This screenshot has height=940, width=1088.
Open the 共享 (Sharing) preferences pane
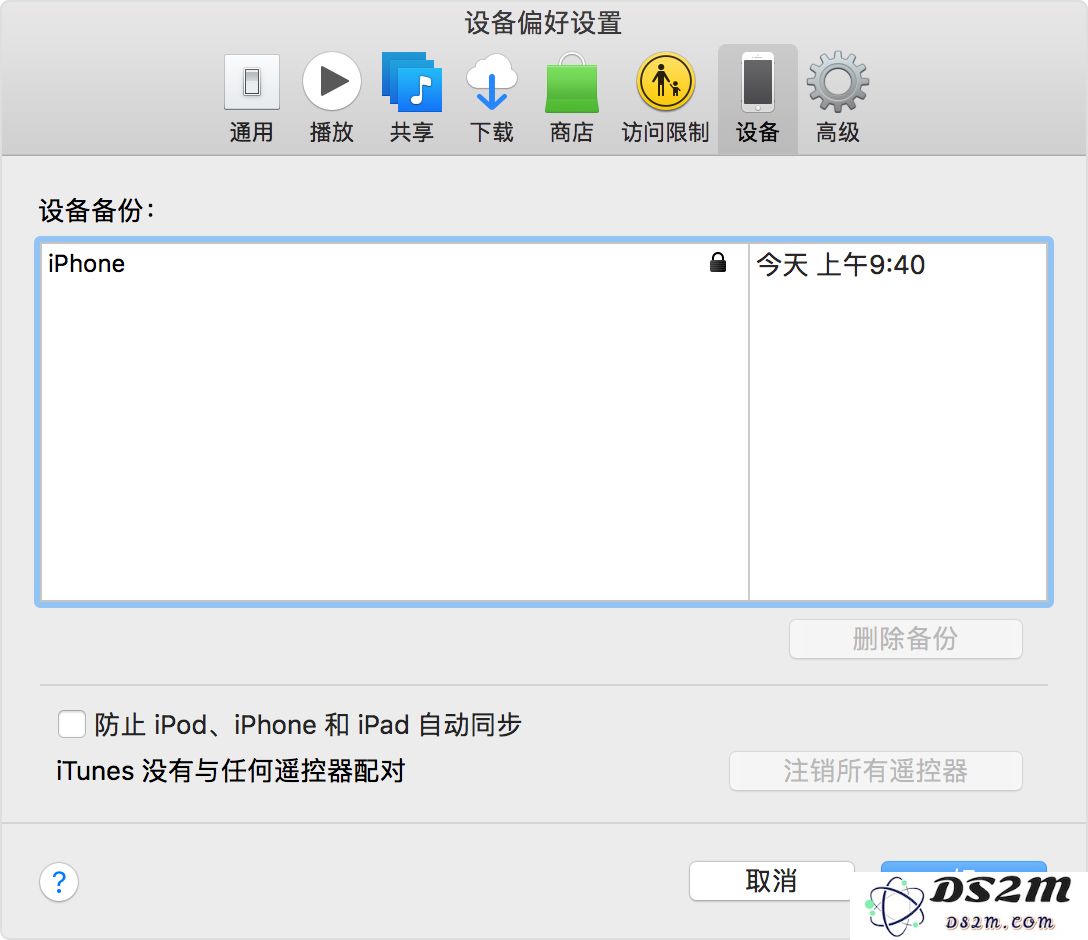(x=411, y=98)
